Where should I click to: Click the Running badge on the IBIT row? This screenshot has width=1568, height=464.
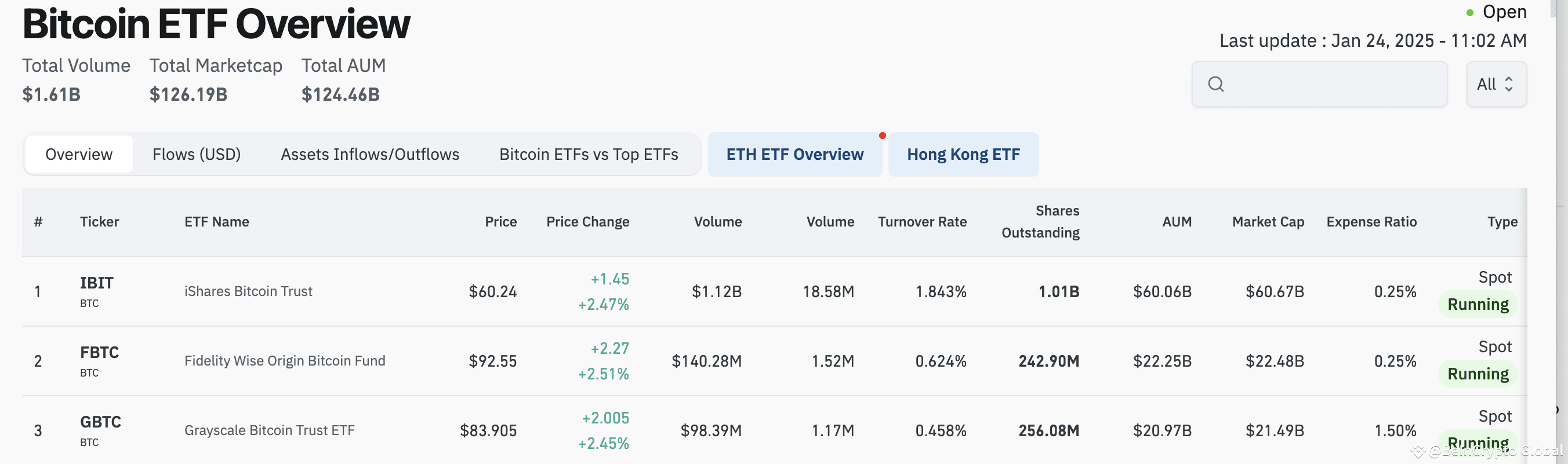tap(1478, 304)
